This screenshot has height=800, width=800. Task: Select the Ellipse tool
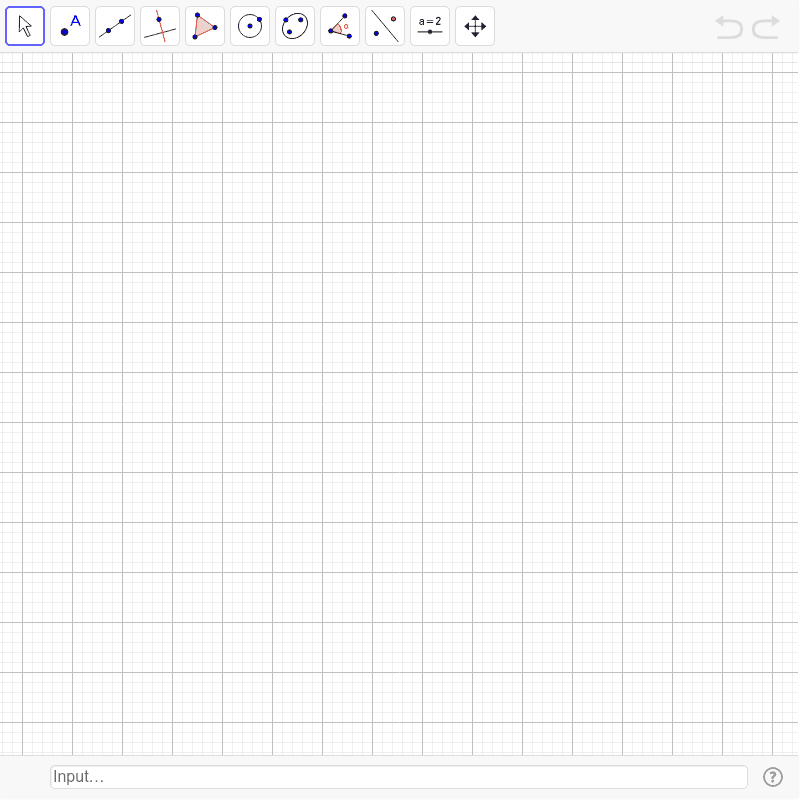pos(295,25)
